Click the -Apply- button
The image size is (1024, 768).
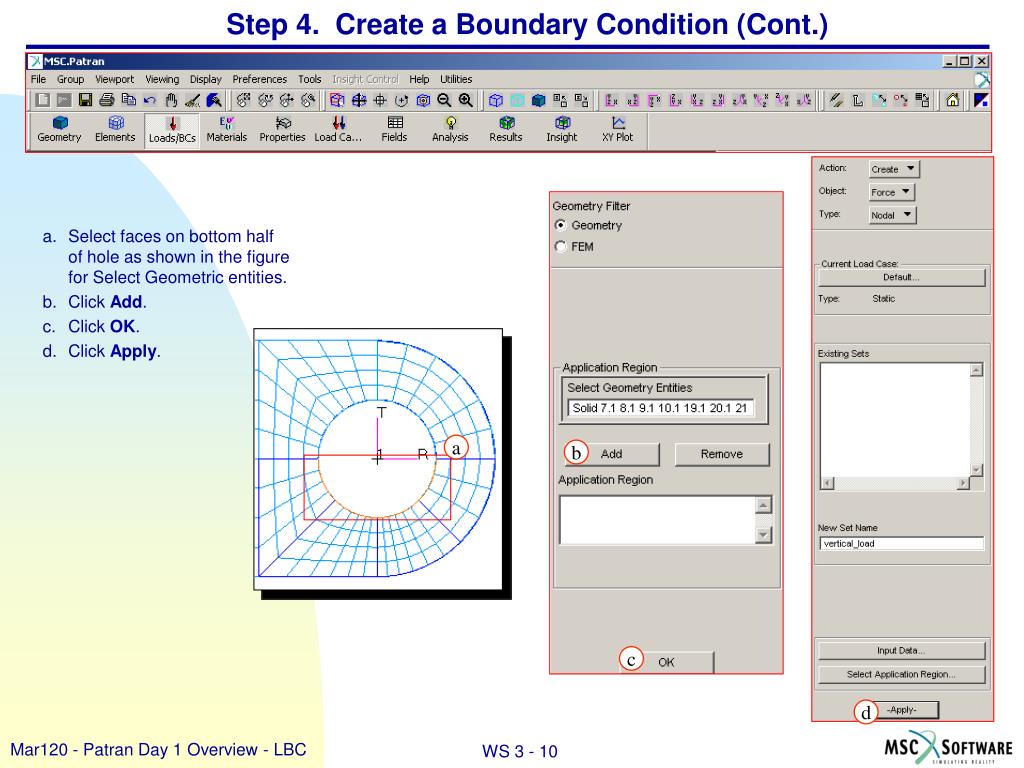tap(902, 710)
